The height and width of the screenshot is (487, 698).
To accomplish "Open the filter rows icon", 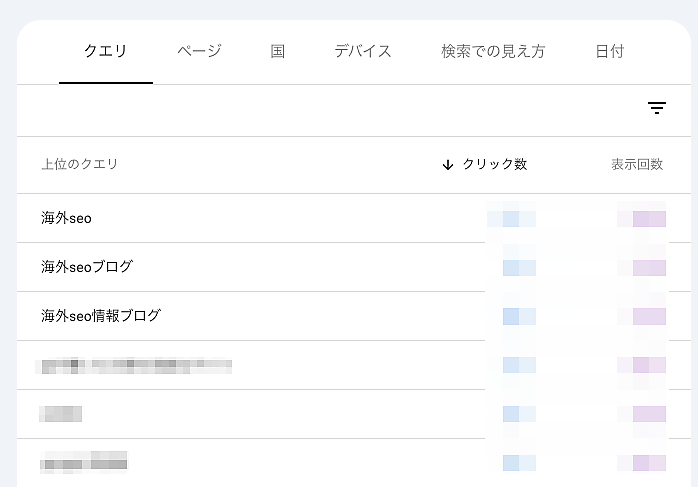I will click(x=657, y=108).
